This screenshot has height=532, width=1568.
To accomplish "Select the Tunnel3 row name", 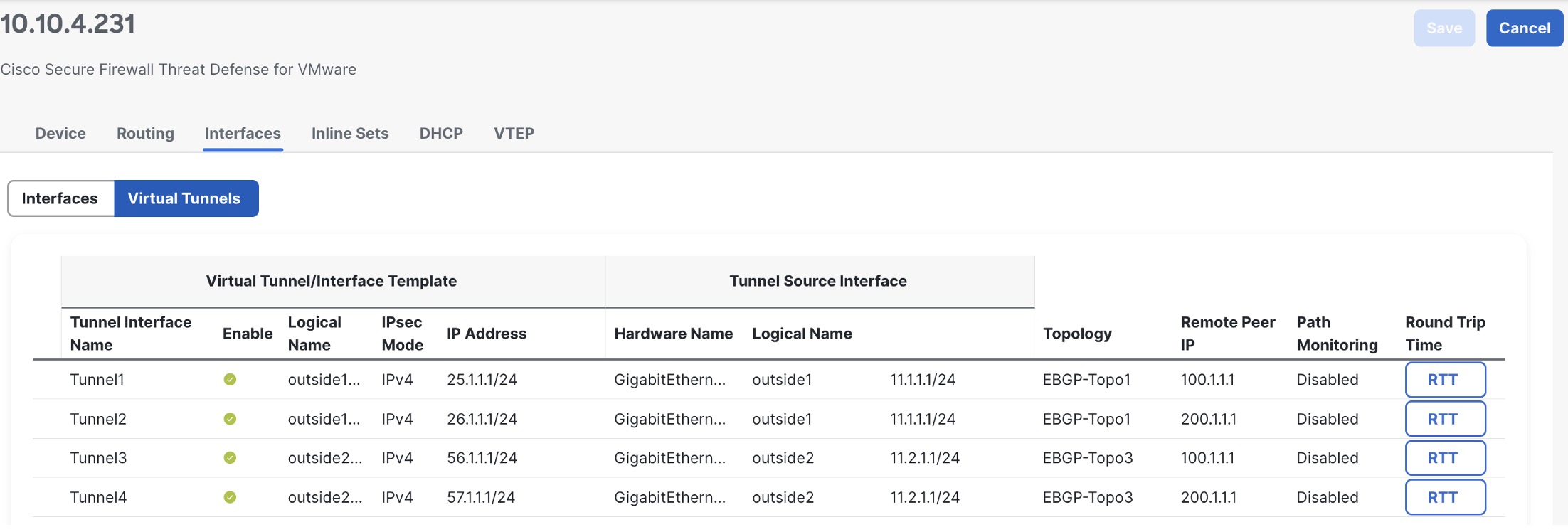I will pyautogui.click(x=98, y=458).
